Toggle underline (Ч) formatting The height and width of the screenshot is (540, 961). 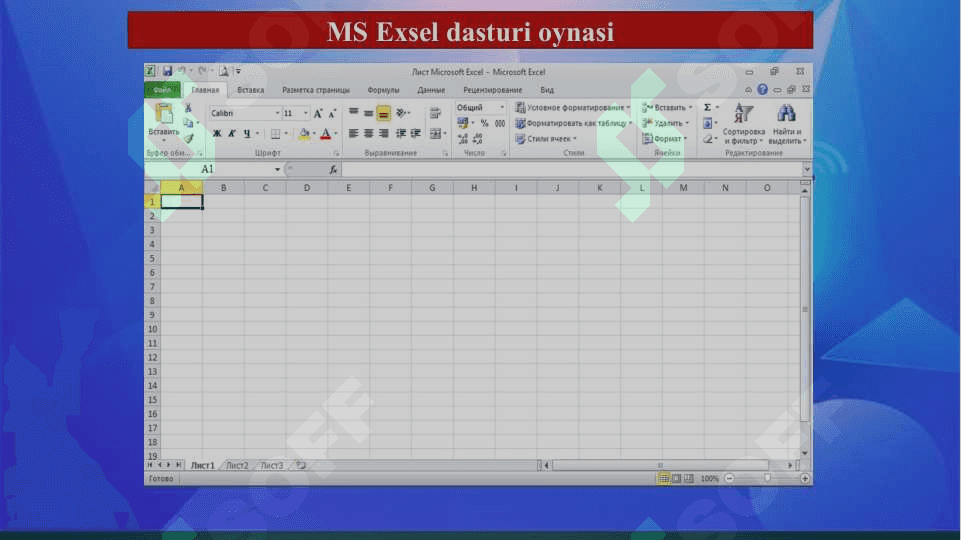coord(247,133)
